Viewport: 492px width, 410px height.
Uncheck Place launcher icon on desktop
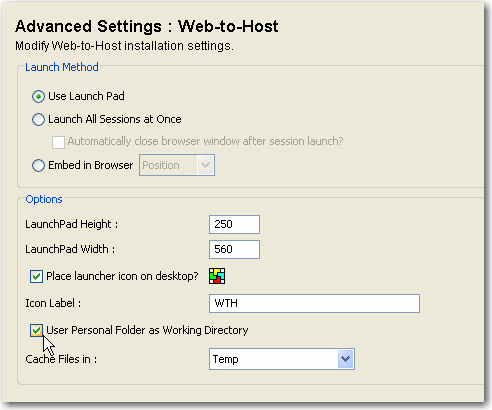tap(36, 276)
